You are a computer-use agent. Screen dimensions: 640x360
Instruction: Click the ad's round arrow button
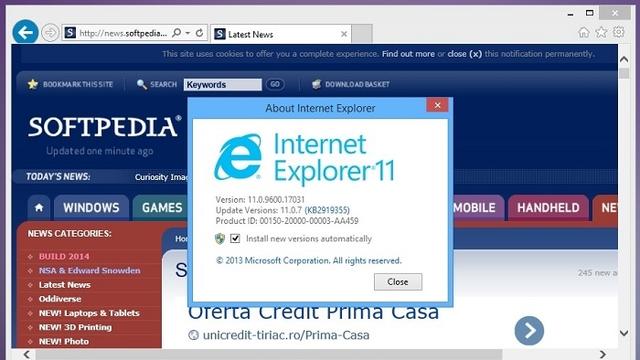(x=529, y=331)
